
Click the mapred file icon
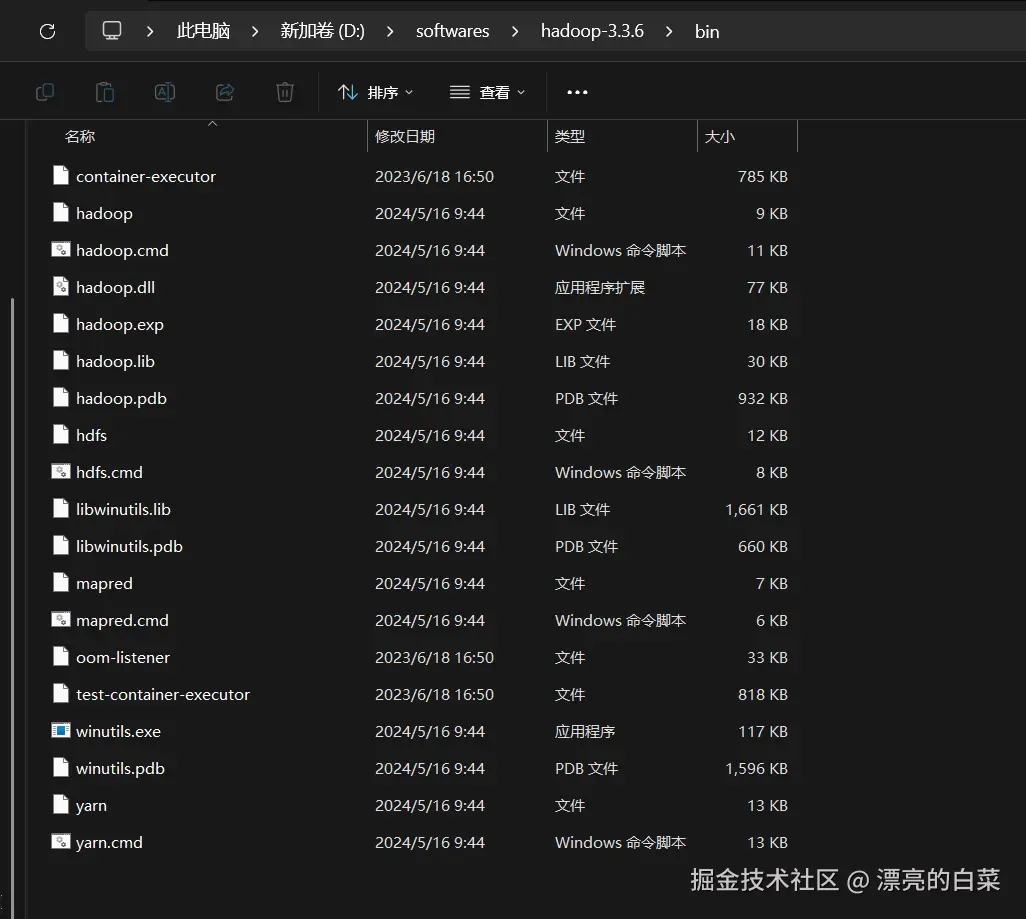[61, 583]
